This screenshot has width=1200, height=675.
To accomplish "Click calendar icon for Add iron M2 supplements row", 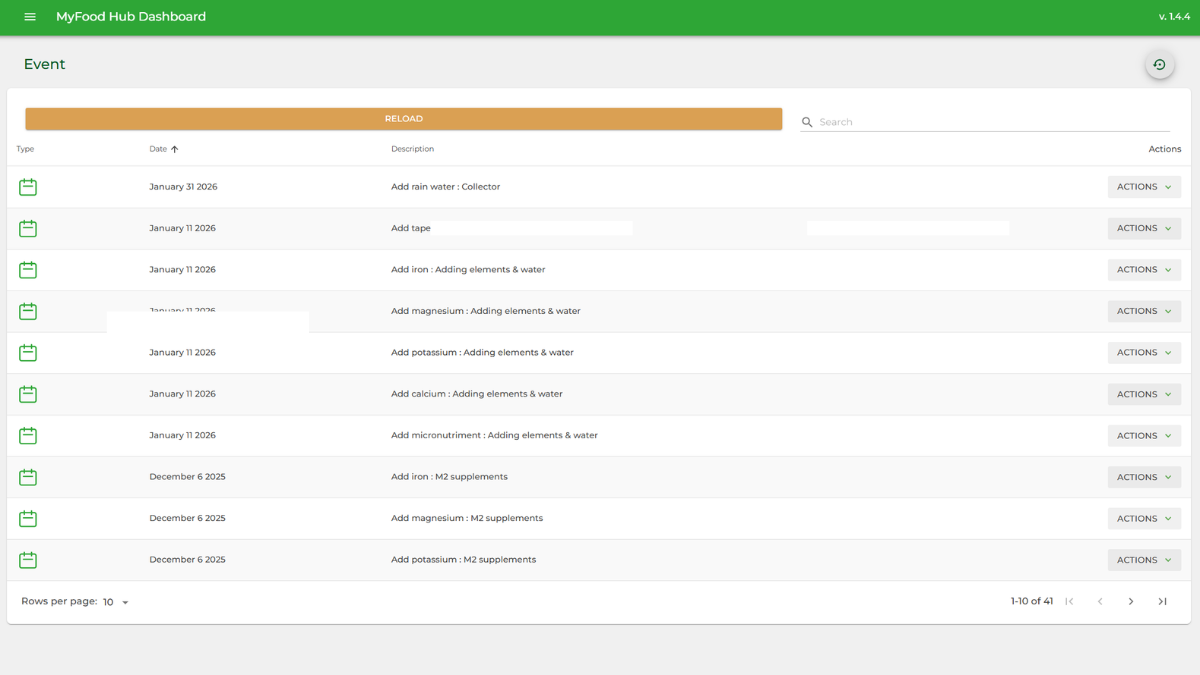I will point(28,477).
